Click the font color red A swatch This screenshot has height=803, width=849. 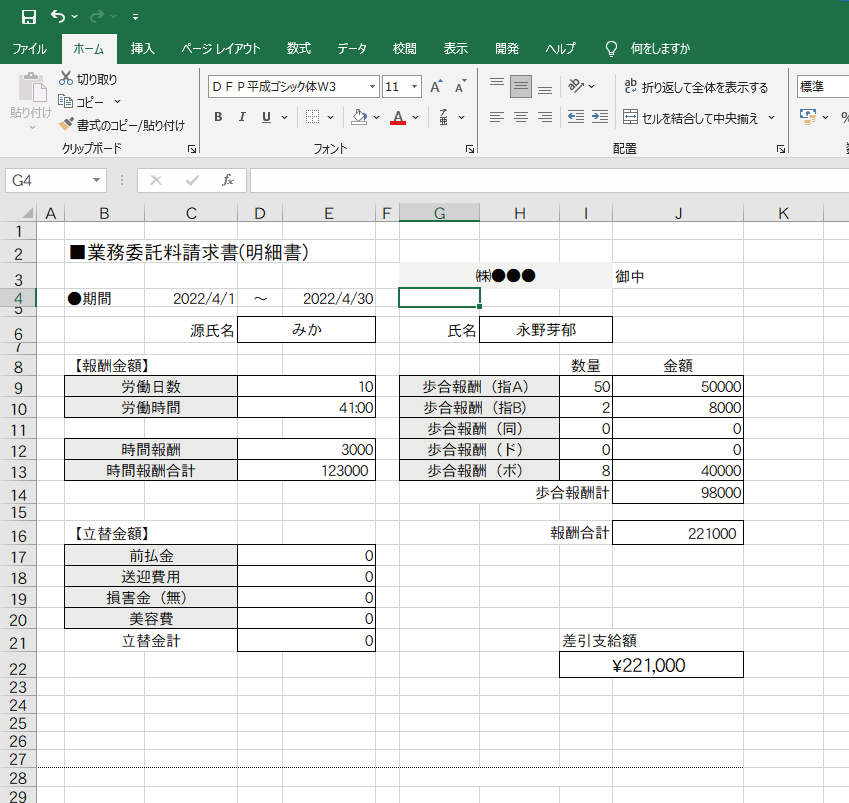tap(398, 117)
